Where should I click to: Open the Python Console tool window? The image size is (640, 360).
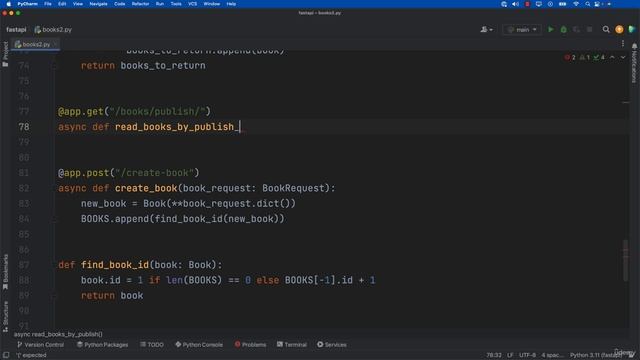point(199,344)
